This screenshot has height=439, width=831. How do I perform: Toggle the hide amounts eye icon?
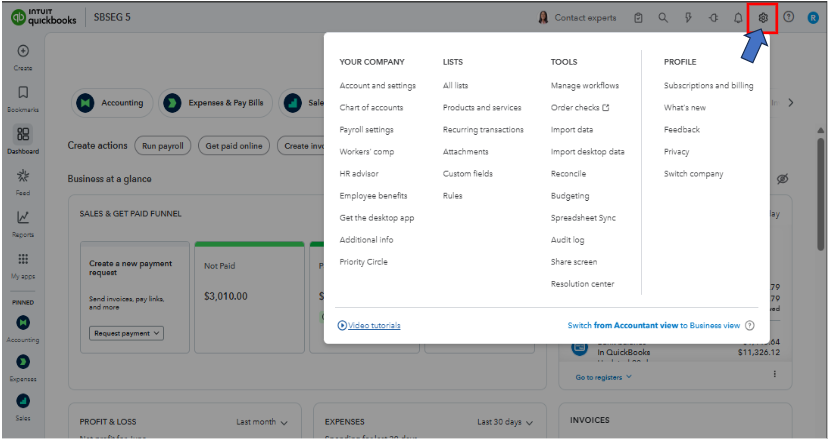(782, 179)
